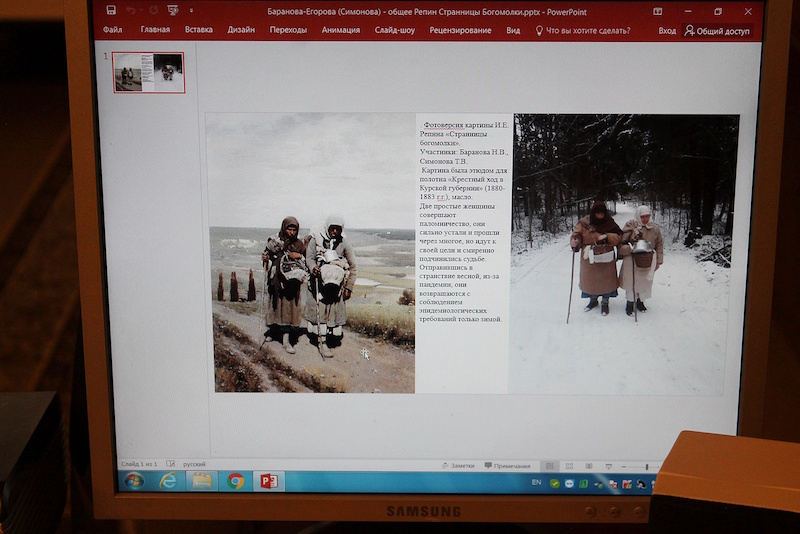Select the winter forest photo on the slide
This screenshot has width=800, height=534.
tap(623, 254)
